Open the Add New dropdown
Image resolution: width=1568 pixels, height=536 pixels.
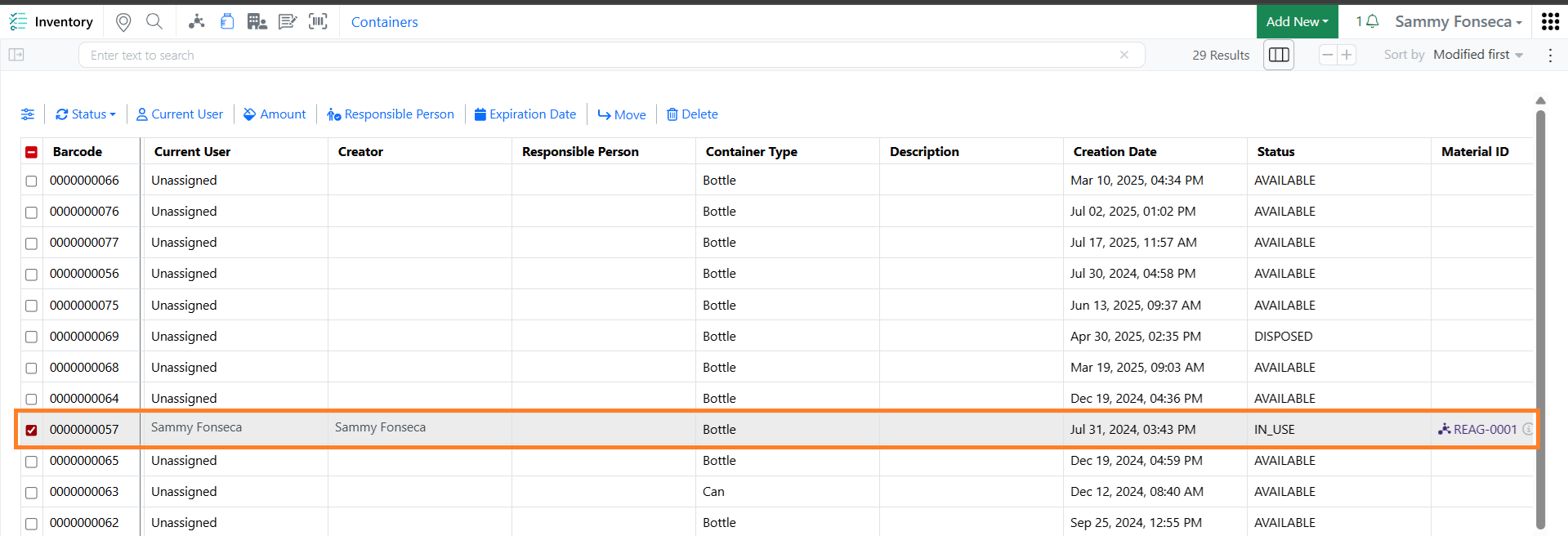point(1297,21)
